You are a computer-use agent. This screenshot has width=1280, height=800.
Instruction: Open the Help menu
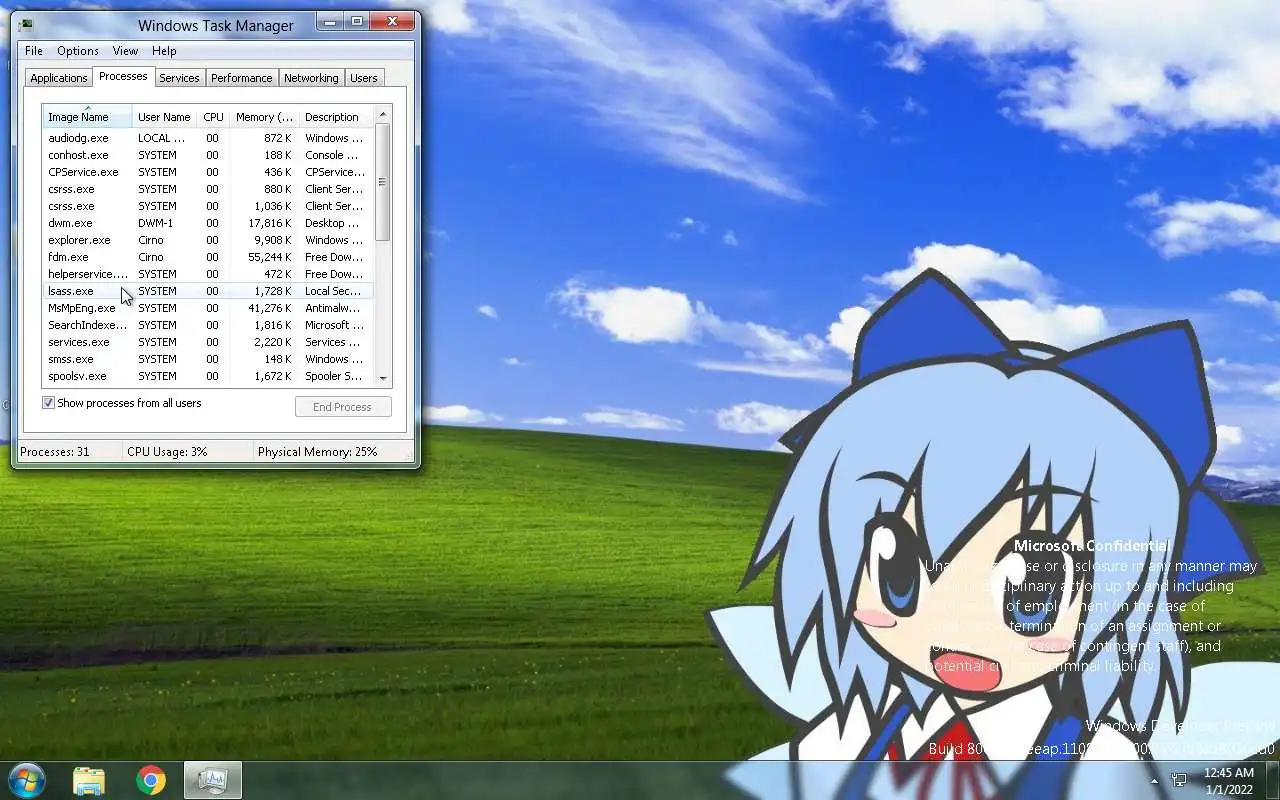(164, 51)
